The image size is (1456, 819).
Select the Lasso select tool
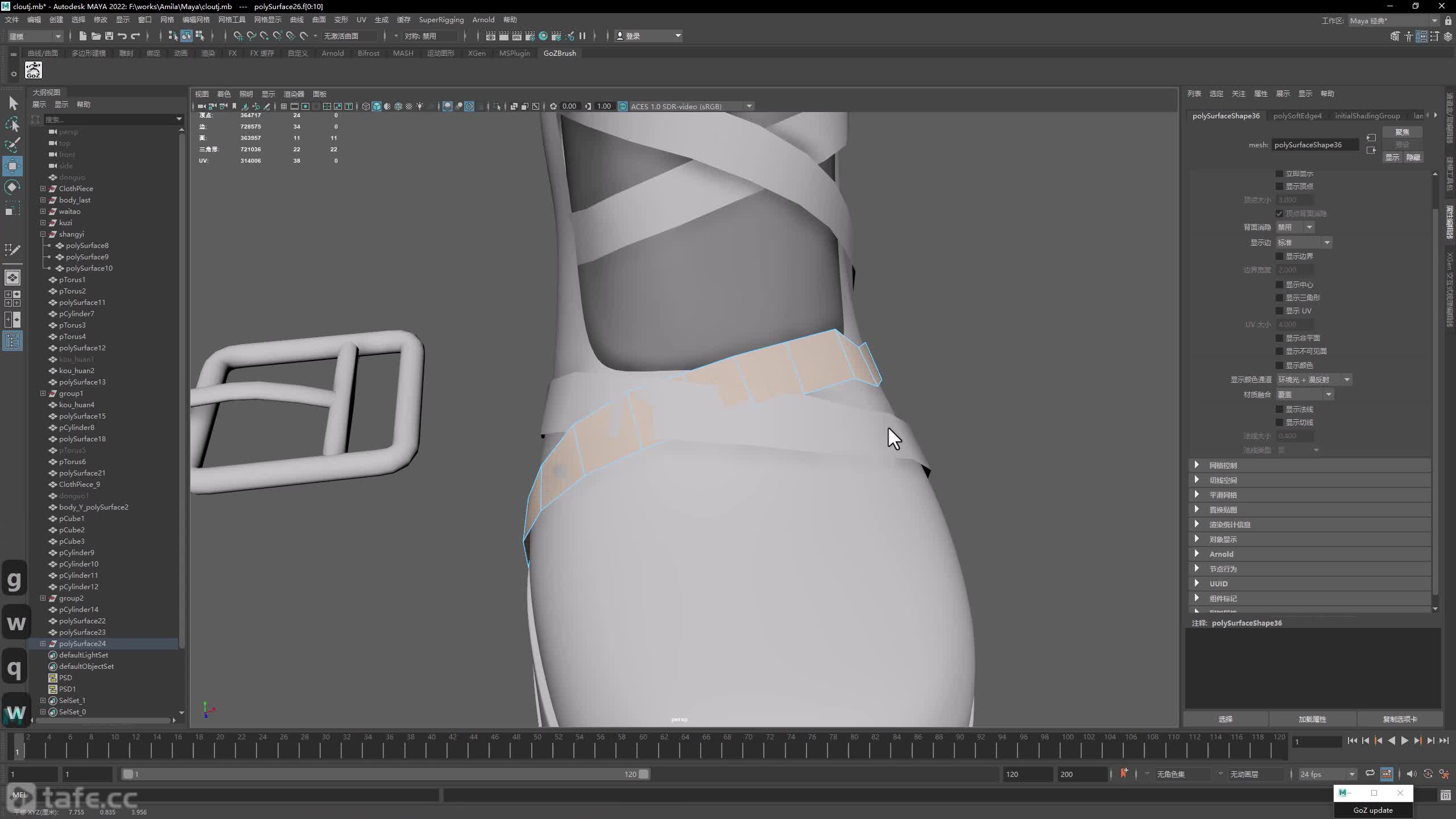(x=13, y=124)
